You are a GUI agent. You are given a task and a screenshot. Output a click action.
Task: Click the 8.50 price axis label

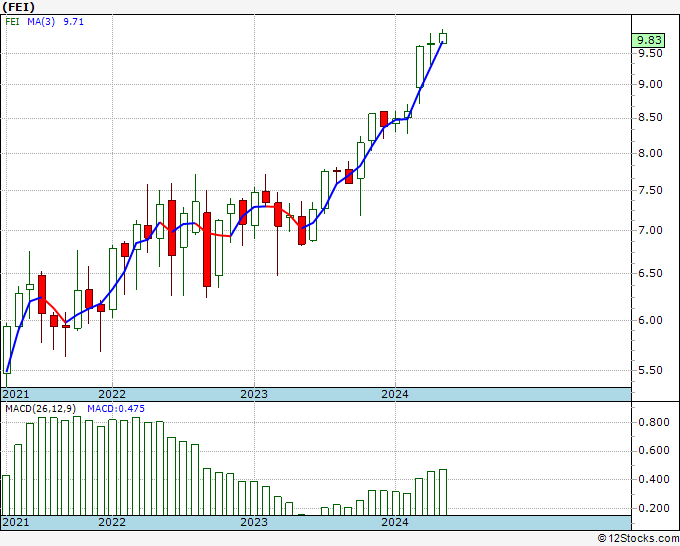click(650, 118)
